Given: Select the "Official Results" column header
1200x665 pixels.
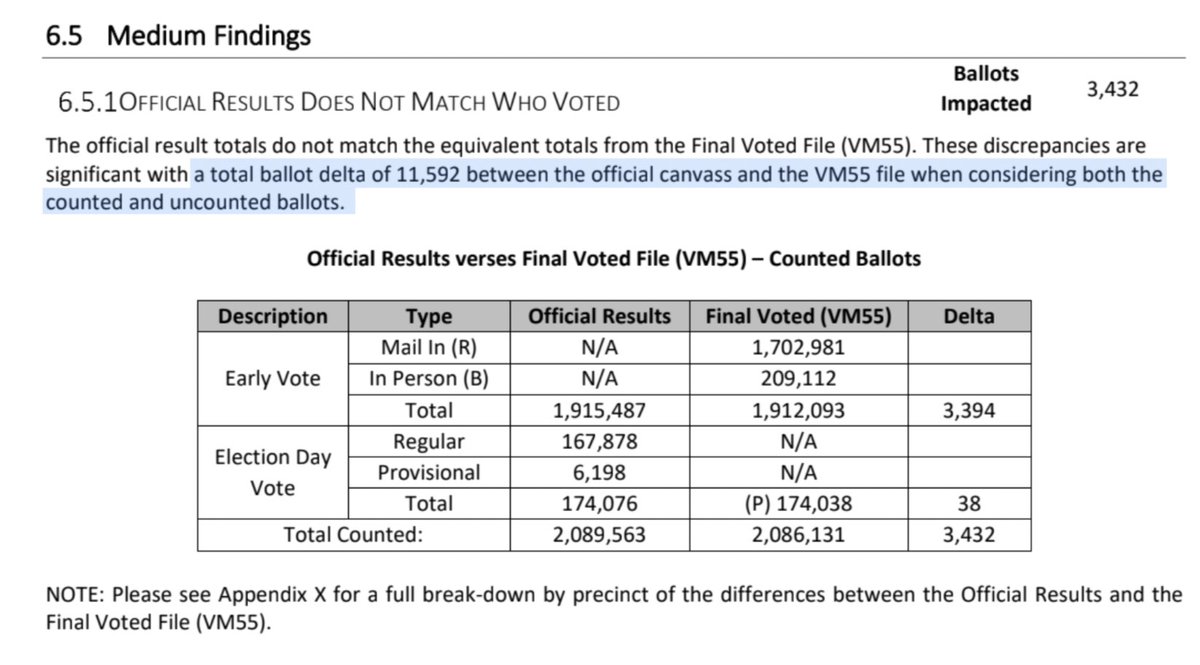Looking at the screenshot, I should [599, 316].
